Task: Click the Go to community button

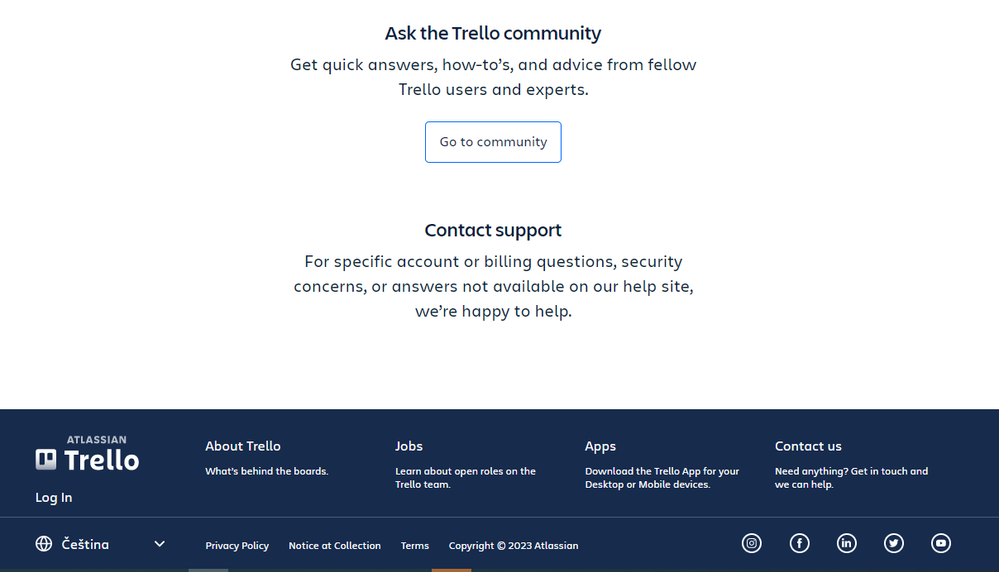Action: (493, 142)
